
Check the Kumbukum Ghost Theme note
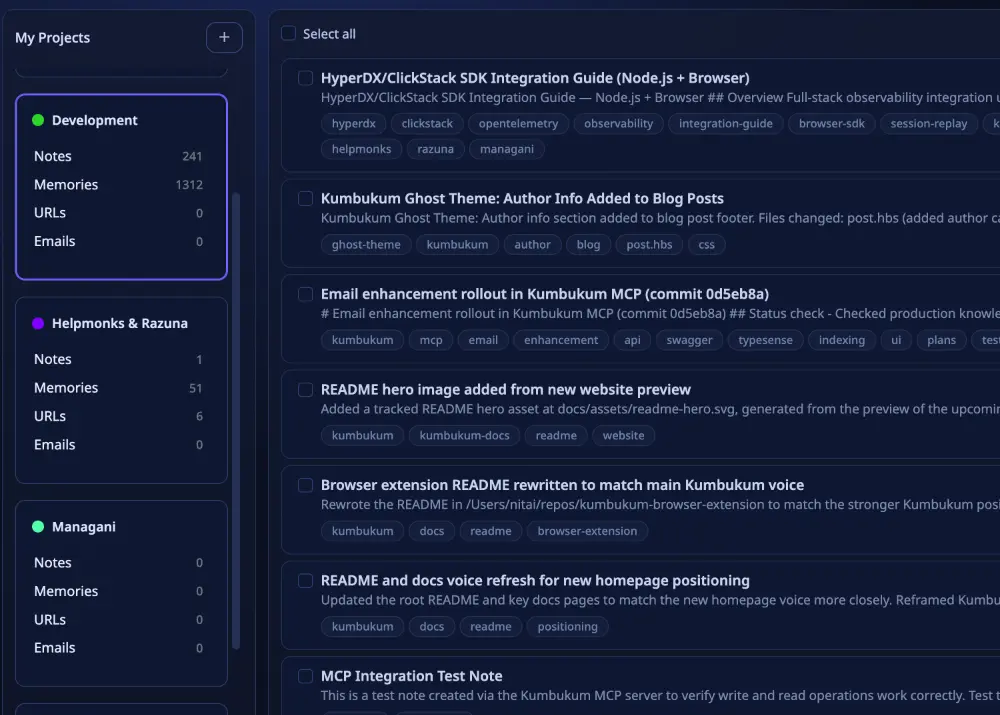click(x=305, y=198)
